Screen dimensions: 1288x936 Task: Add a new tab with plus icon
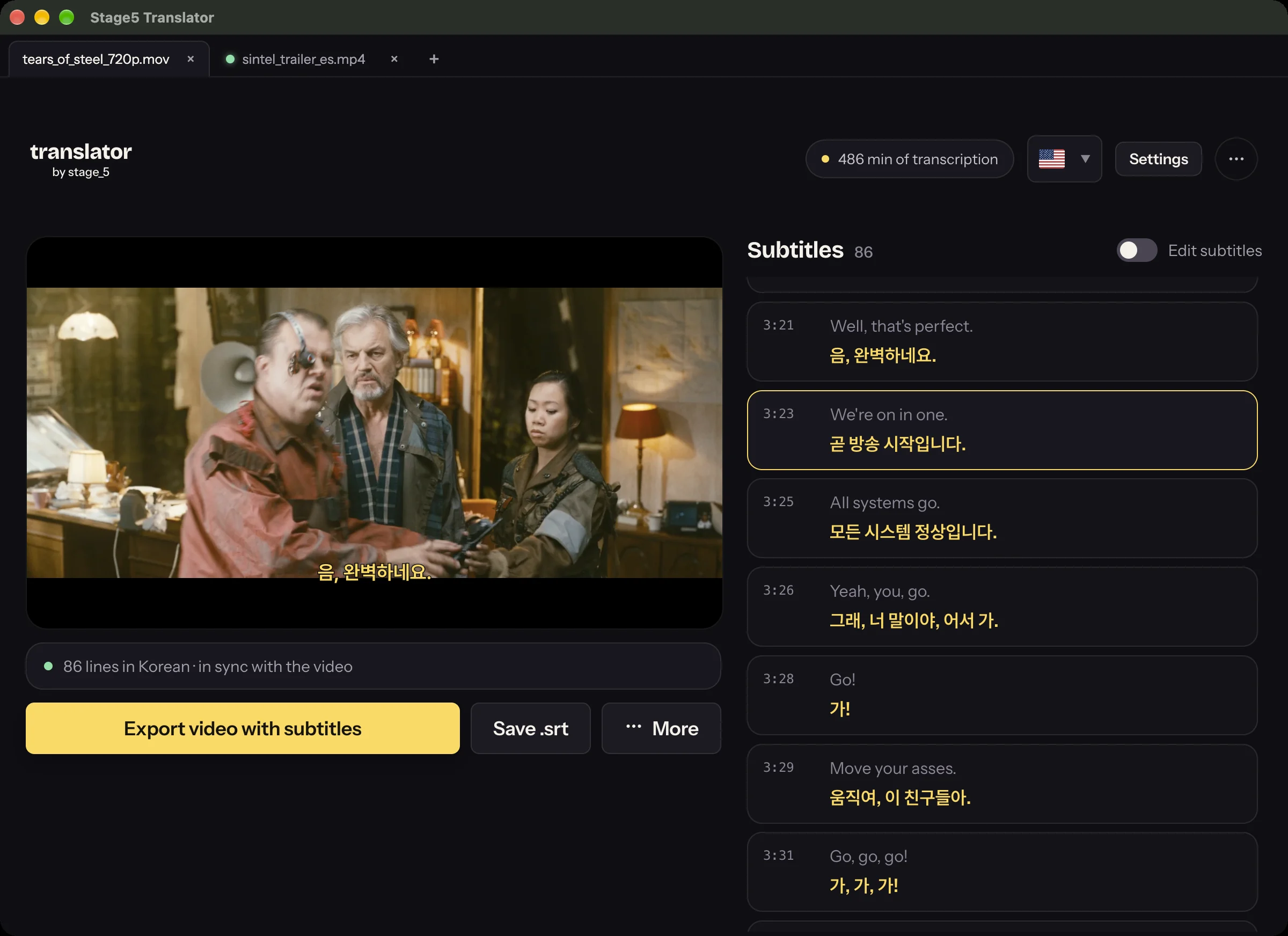coord(434,59)
